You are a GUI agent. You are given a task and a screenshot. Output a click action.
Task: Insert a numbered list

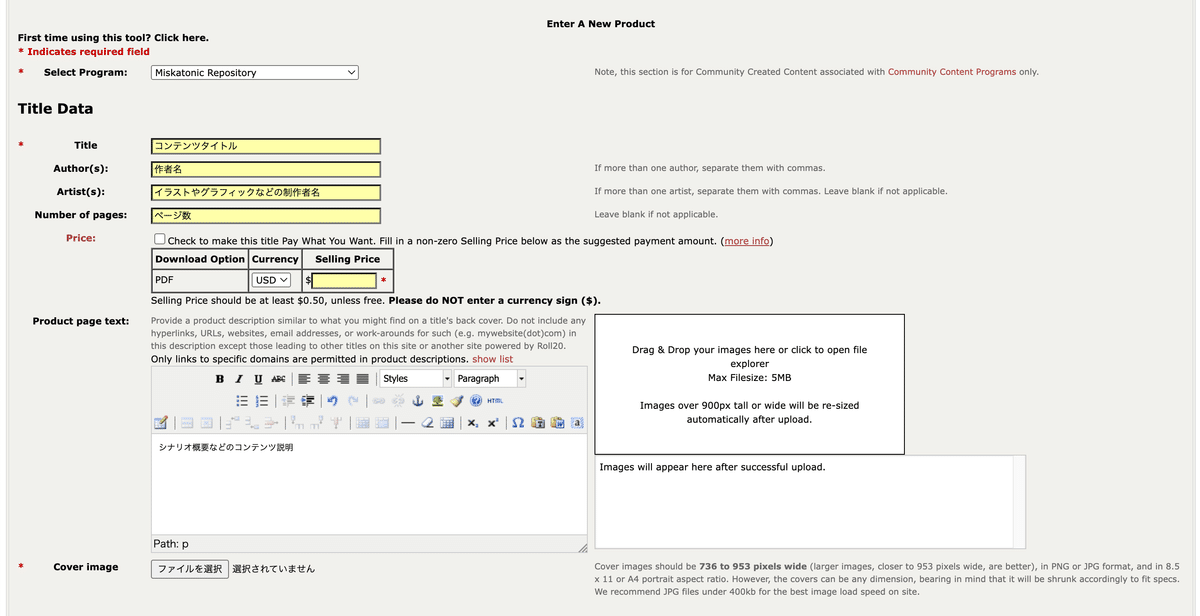pos(261,401)
